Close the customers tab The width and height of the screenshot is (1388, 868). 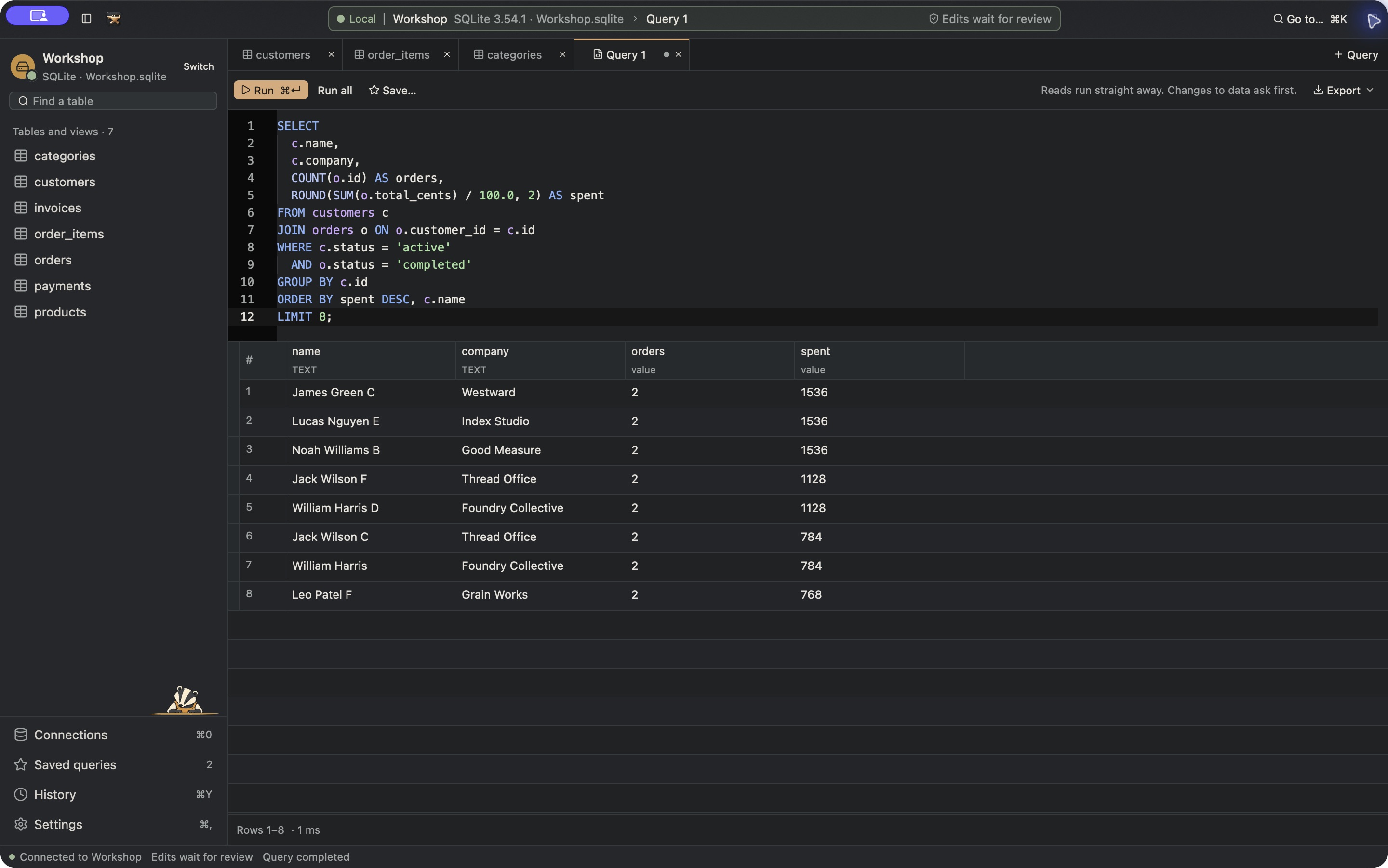pyautogui.click(x=332, y=54)
